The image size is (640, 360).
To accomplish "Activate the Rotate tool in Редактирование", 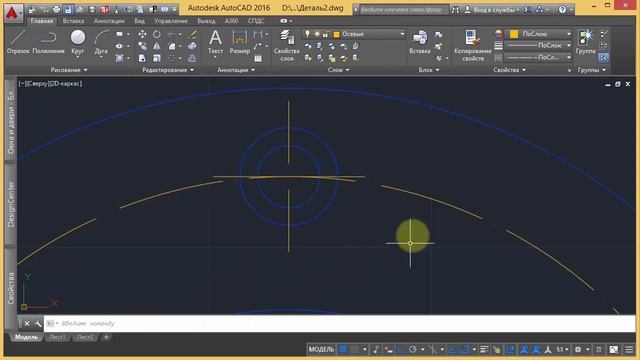I will [x=157, y=34].
